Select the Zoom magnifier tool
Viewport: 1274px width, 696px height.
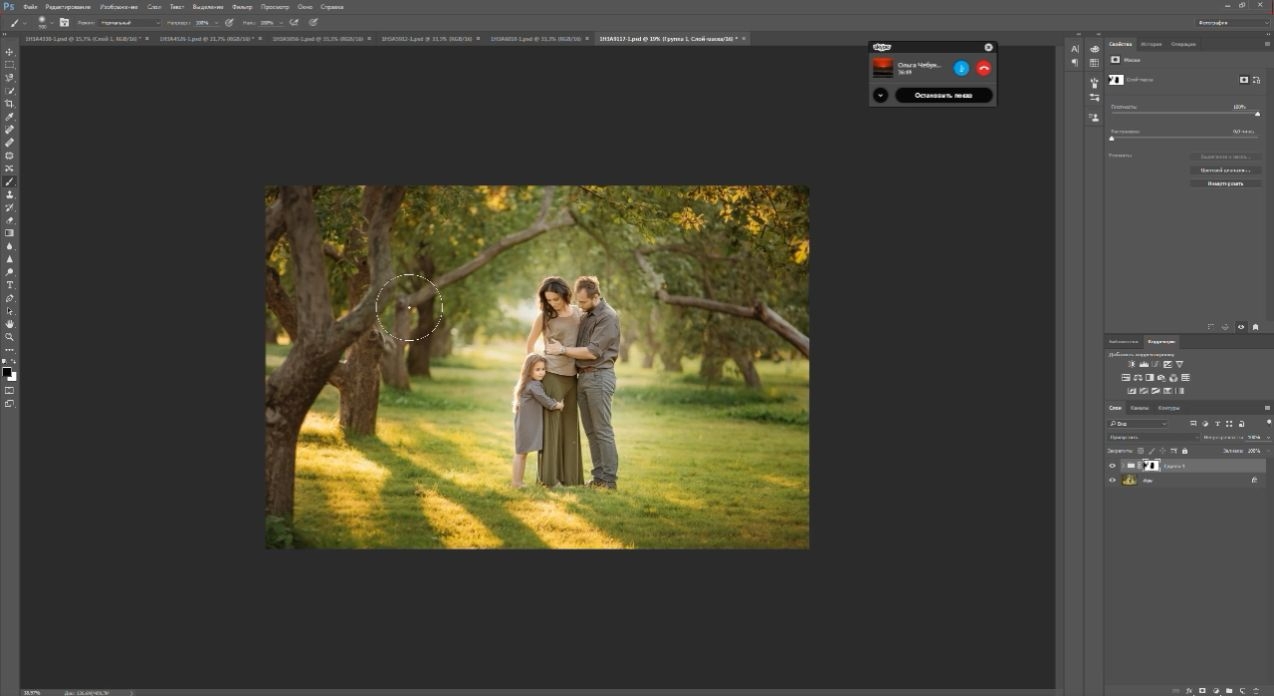tap(9, 337)
